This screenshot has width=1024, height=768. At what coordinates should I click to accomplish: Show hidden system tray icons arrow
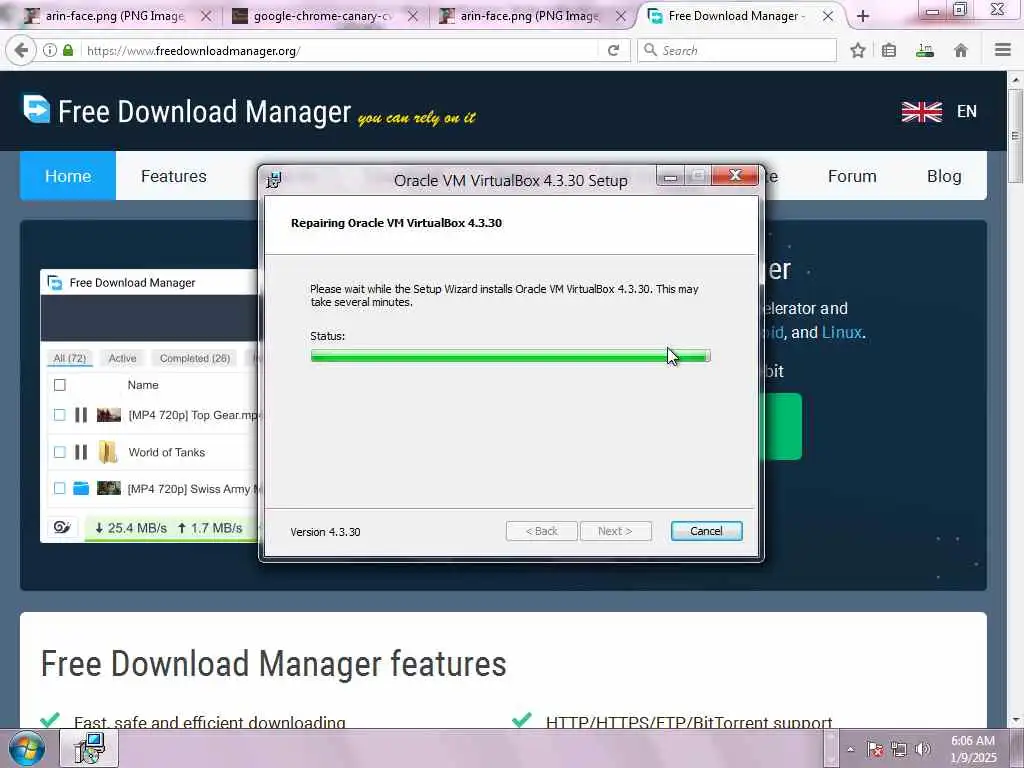pyautogui.click(x=850, y=750)
